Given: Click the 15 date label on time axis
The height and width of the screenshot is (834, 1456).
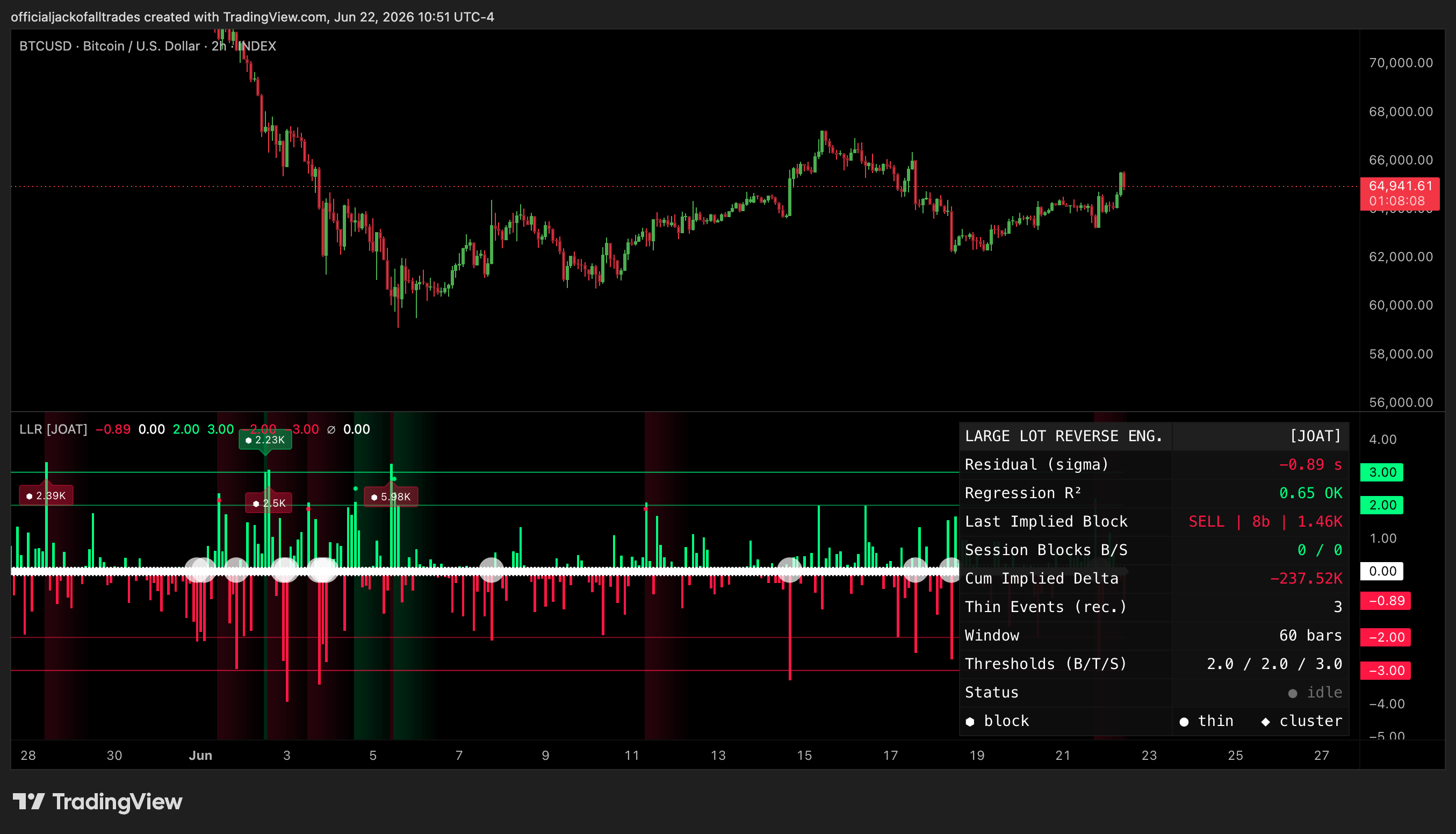Looking at the screenshot, I should point(804,755).
